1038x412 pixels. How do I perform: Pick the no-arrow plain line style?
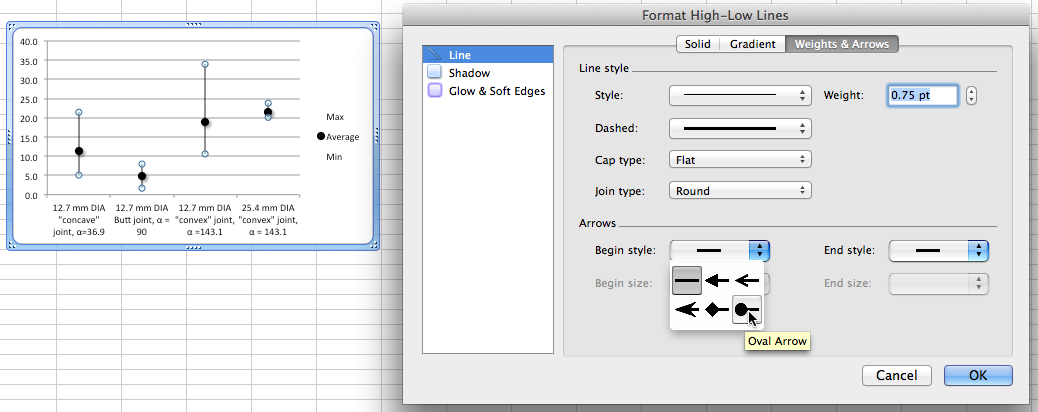pos(687,281)
